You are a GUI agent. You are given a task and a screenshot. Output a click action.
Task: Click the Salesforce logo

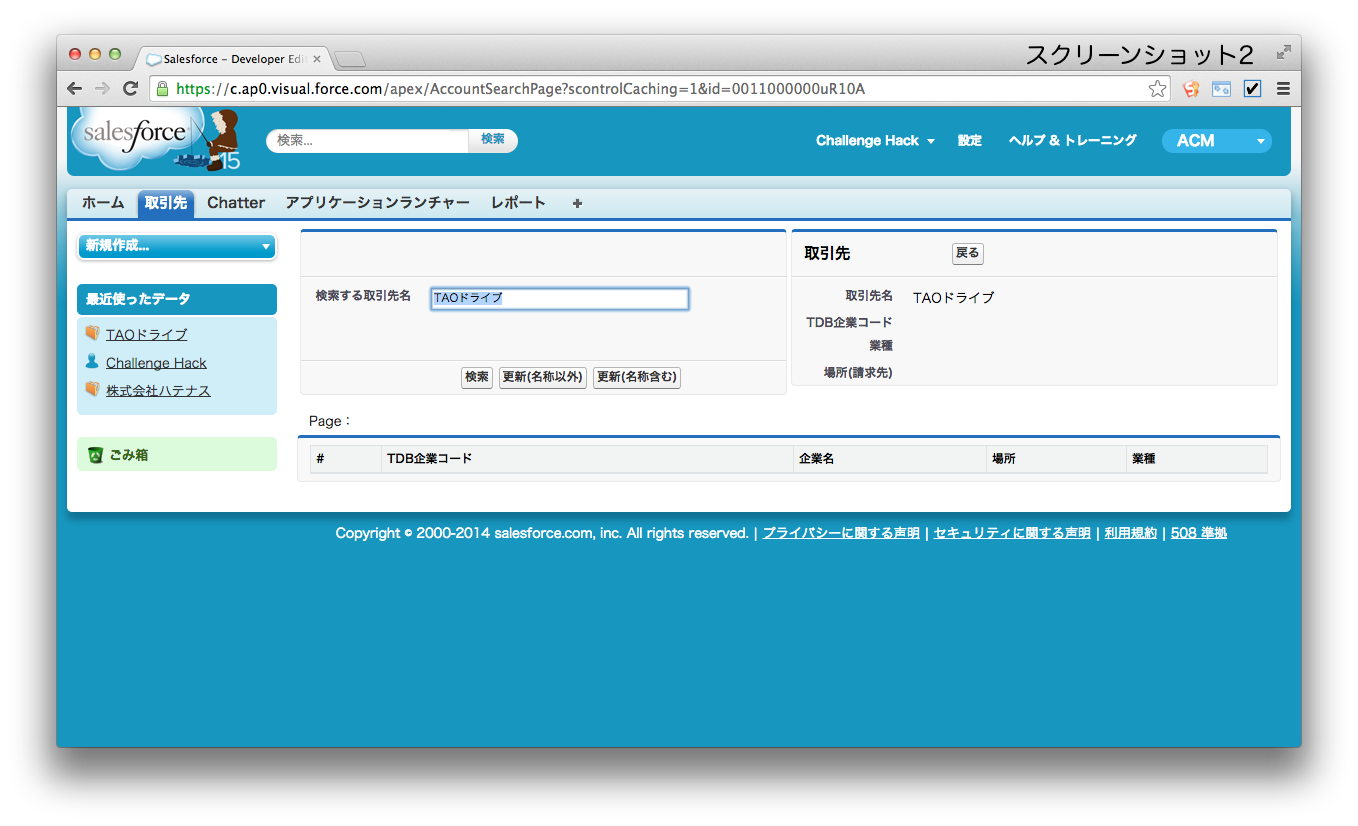(x=155, y=138)
